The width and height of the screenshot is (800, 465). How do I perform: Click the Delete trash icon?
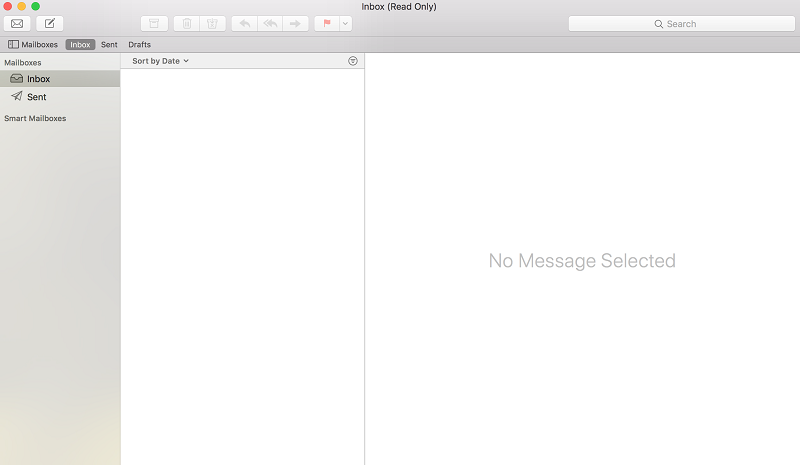coord(187,23)
